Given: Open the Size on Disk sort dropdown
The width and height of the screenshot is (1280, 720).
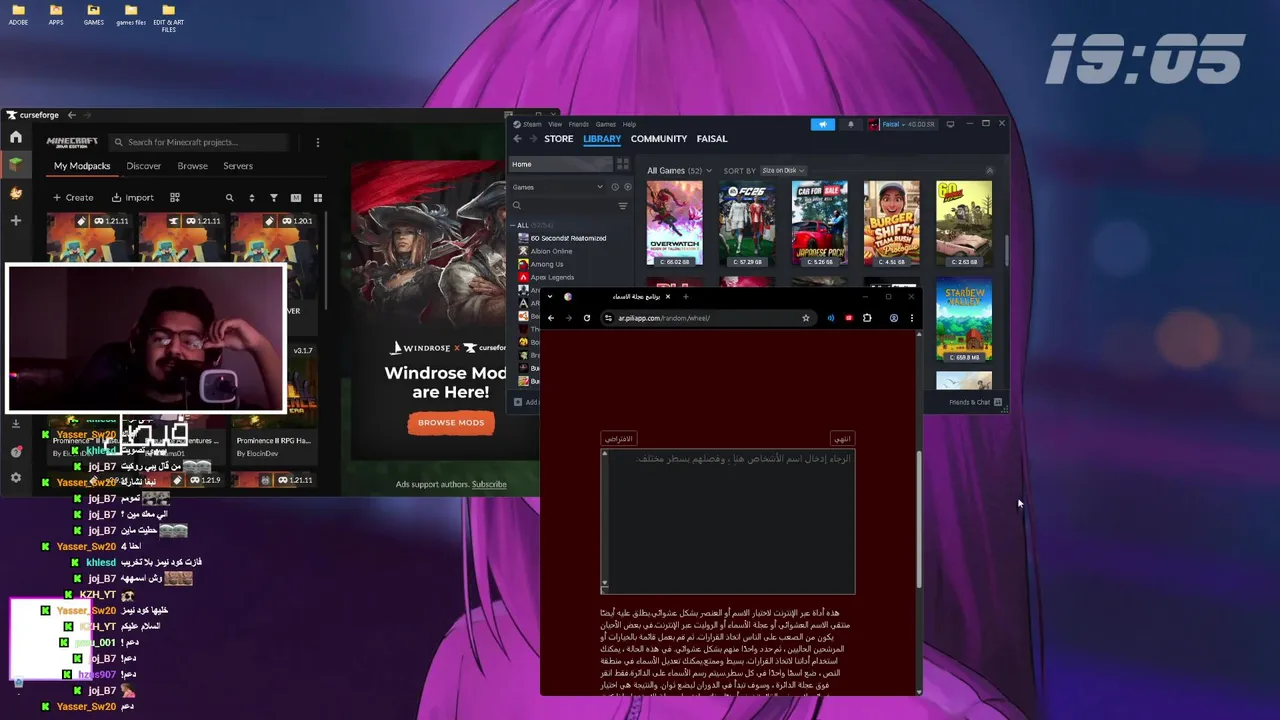Looking at the screenshot, I should 783,171.
